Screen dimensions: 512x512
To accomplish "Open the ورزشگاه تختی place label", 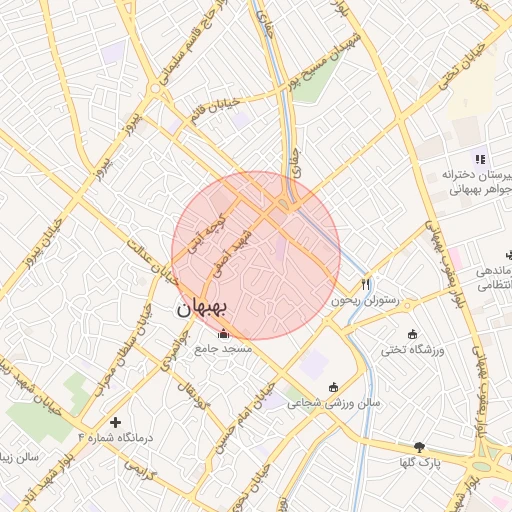I will [x=413, y=350].
